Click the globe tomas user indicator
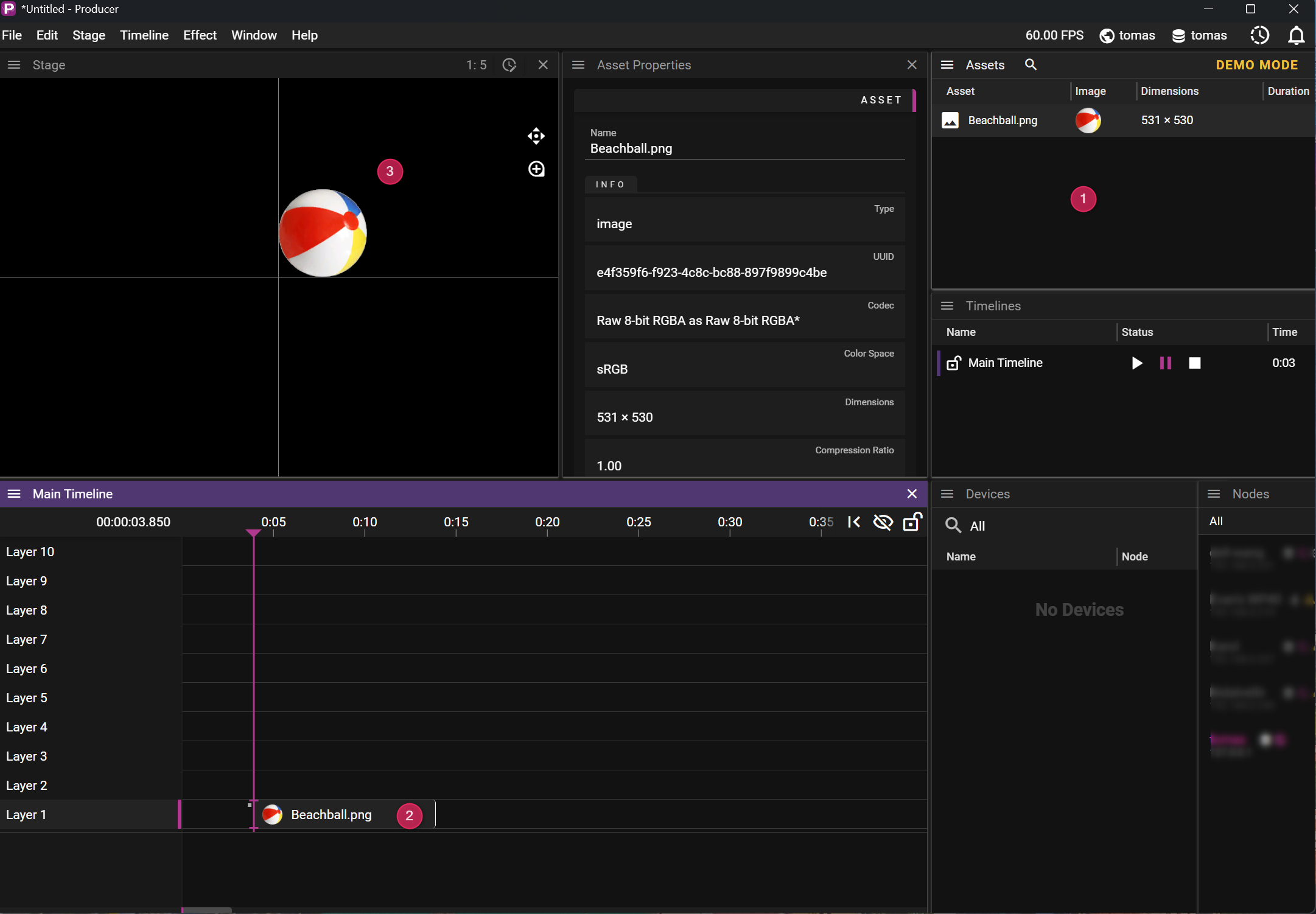The height and width of the screenshot is (914, 1316). pos(1127,35)
